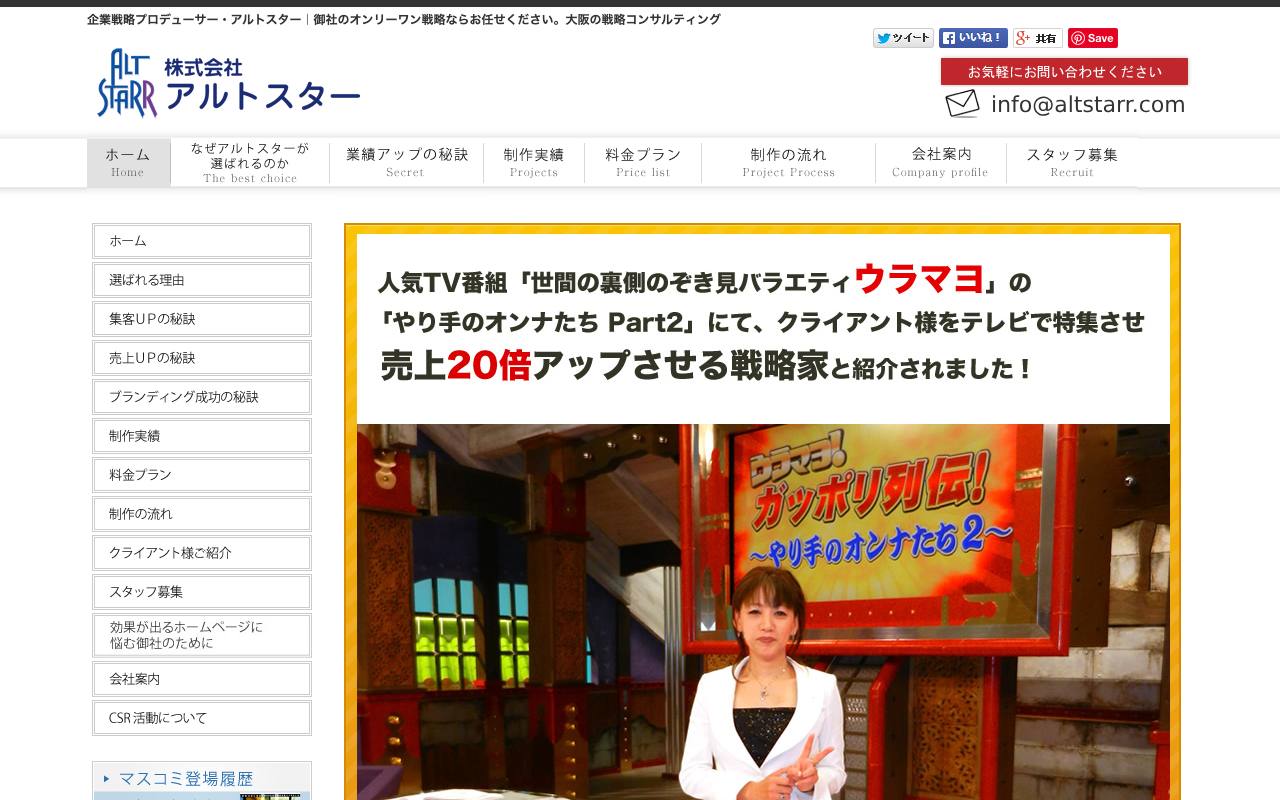Click the info@altstarr.com email address
The image size is (1280, 800).
1088,104
